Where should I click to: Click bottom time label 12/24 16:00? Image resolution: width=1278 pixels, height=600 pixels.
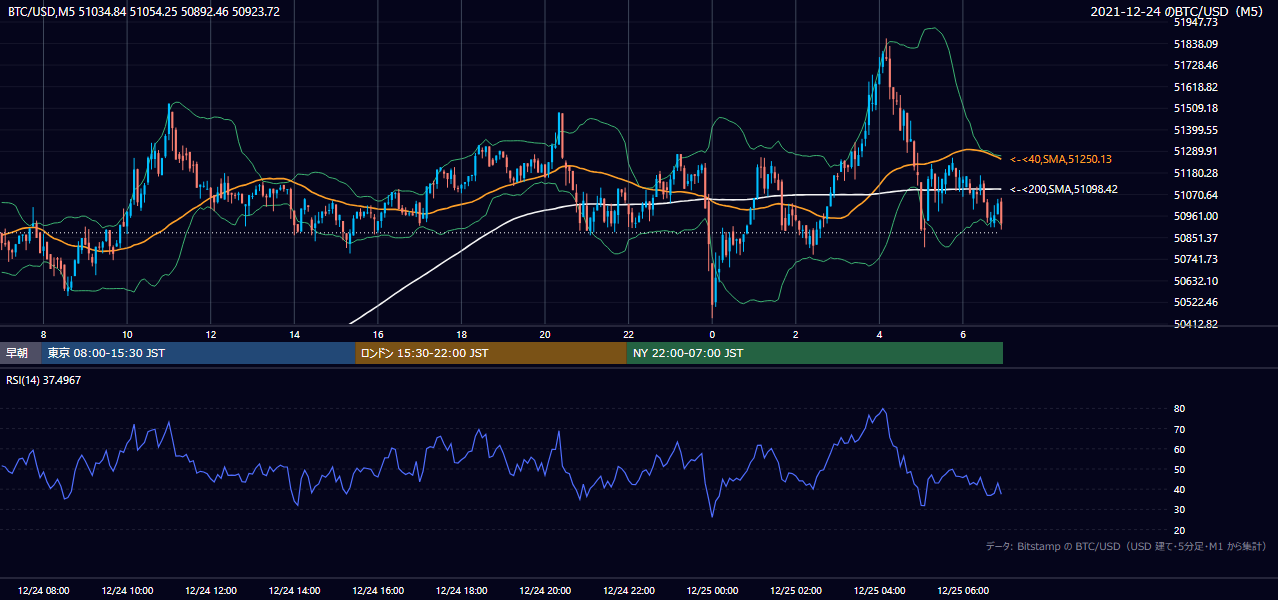tap(378, 591)
